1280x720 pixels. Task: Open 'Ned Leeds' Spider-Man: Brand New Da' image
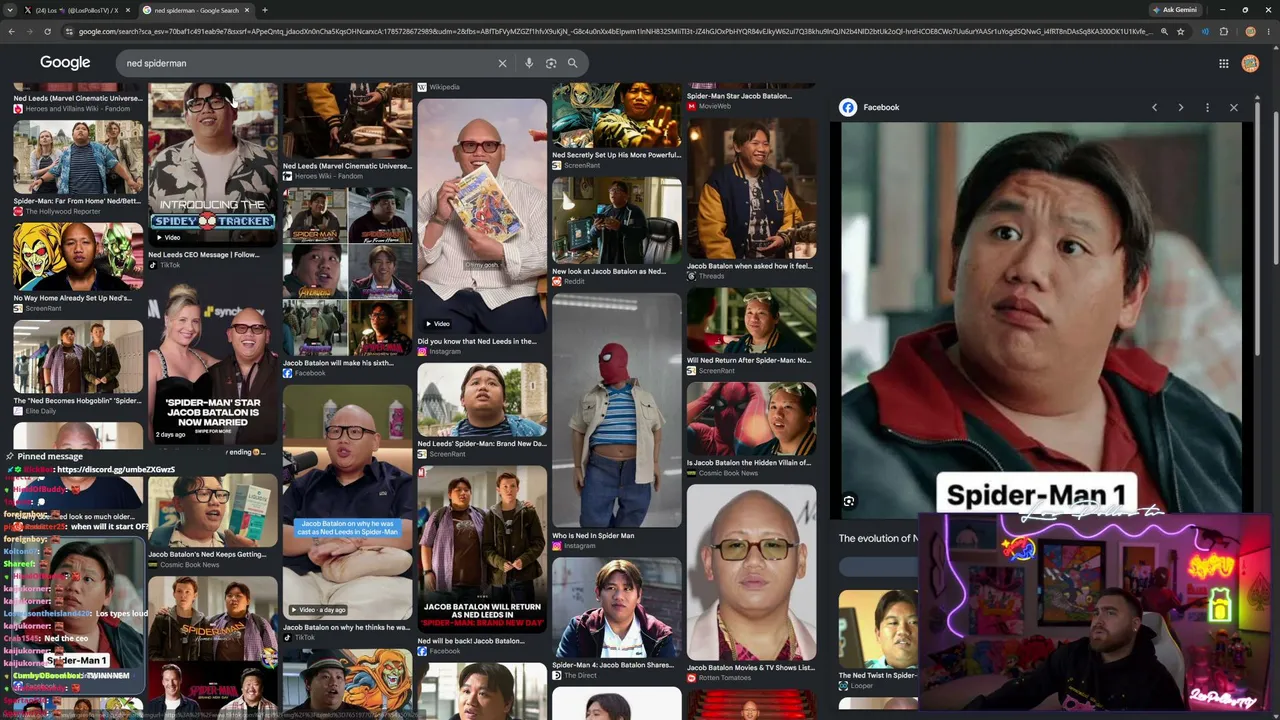[482, 401]
